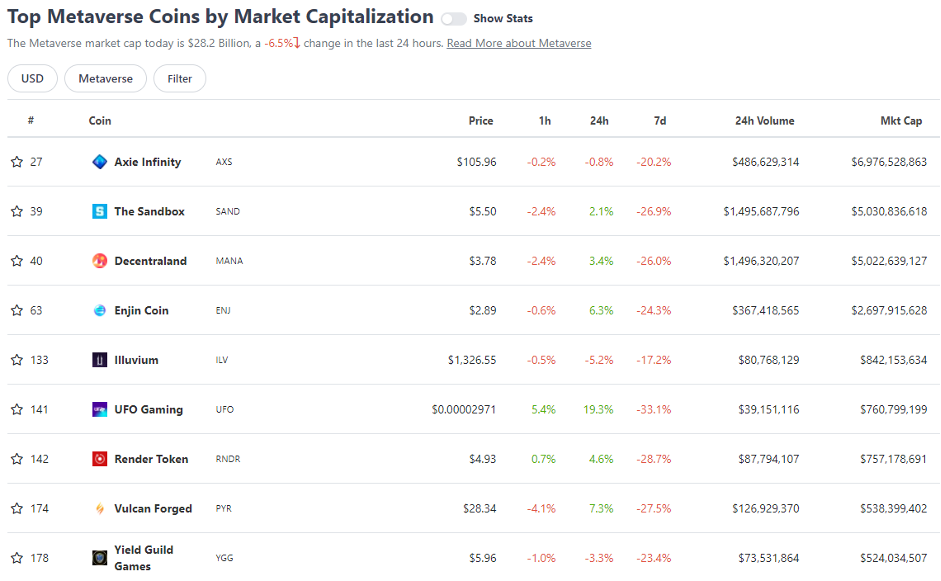The image size is (941, 581).
Task: Click the Axie Infinity coin logo icon
Action: click(x=99, y=162)
